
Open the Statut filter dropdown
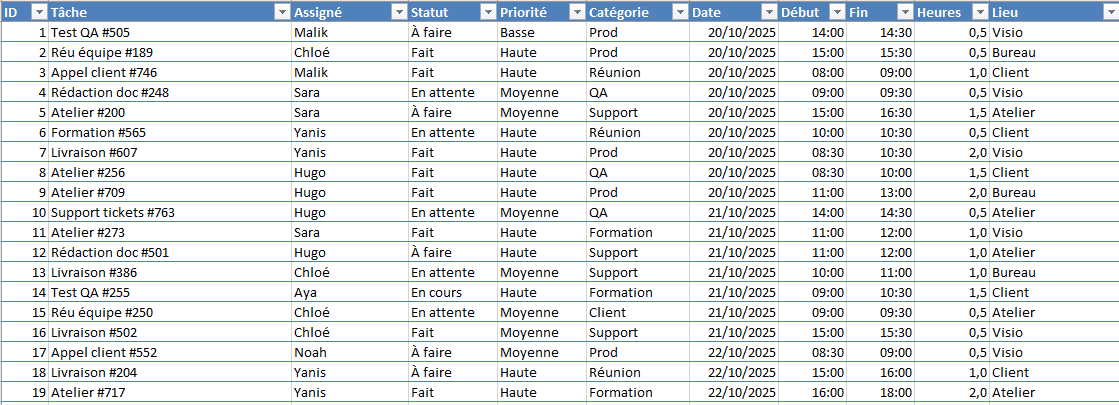pos(488,12)
